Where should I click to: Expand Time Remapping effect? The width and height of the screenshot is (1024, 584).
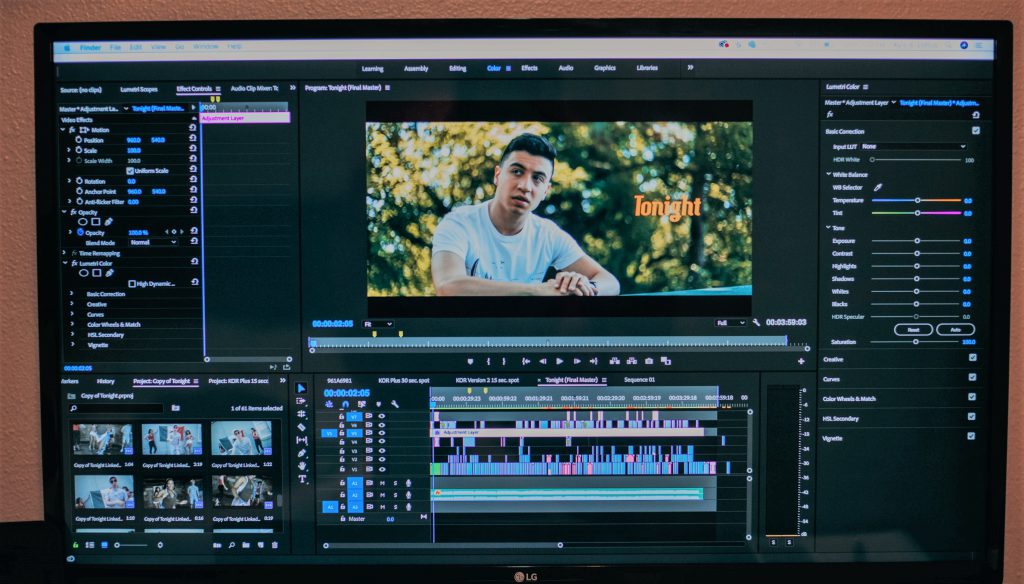pos(64,253)
